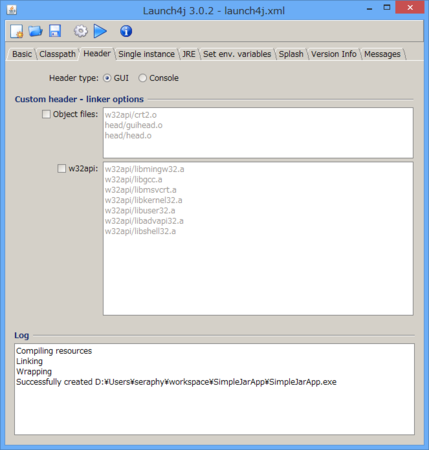Open the Splash tab
Viewport: 429px width, 450px height.
(x=291, y=54)
